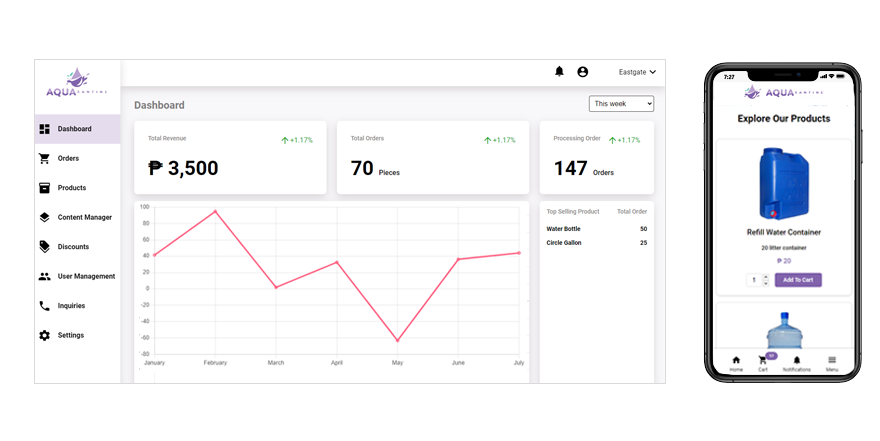Tap the round water gallon product image
Screen dimensions: 880x441
click(x=784, y=331)
